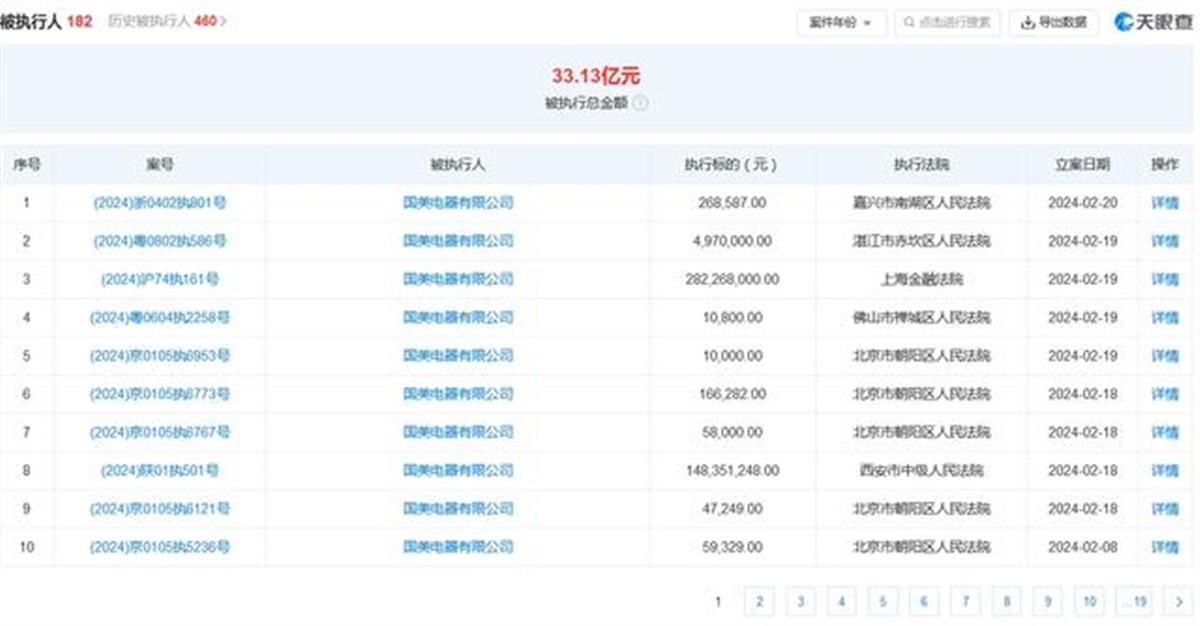Open case (2024)沪74执161号 link
Viewport: 1200px width, 626px height.
[160, 279]
